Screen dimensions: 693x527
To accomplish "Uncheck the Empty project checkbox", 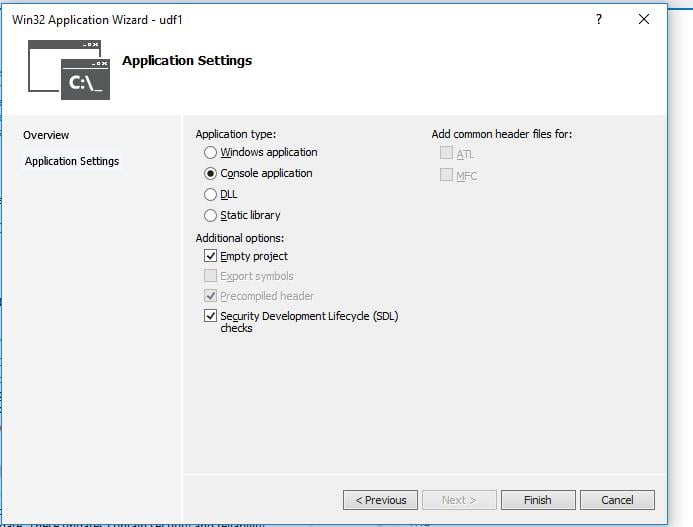I will pos(210,256).
